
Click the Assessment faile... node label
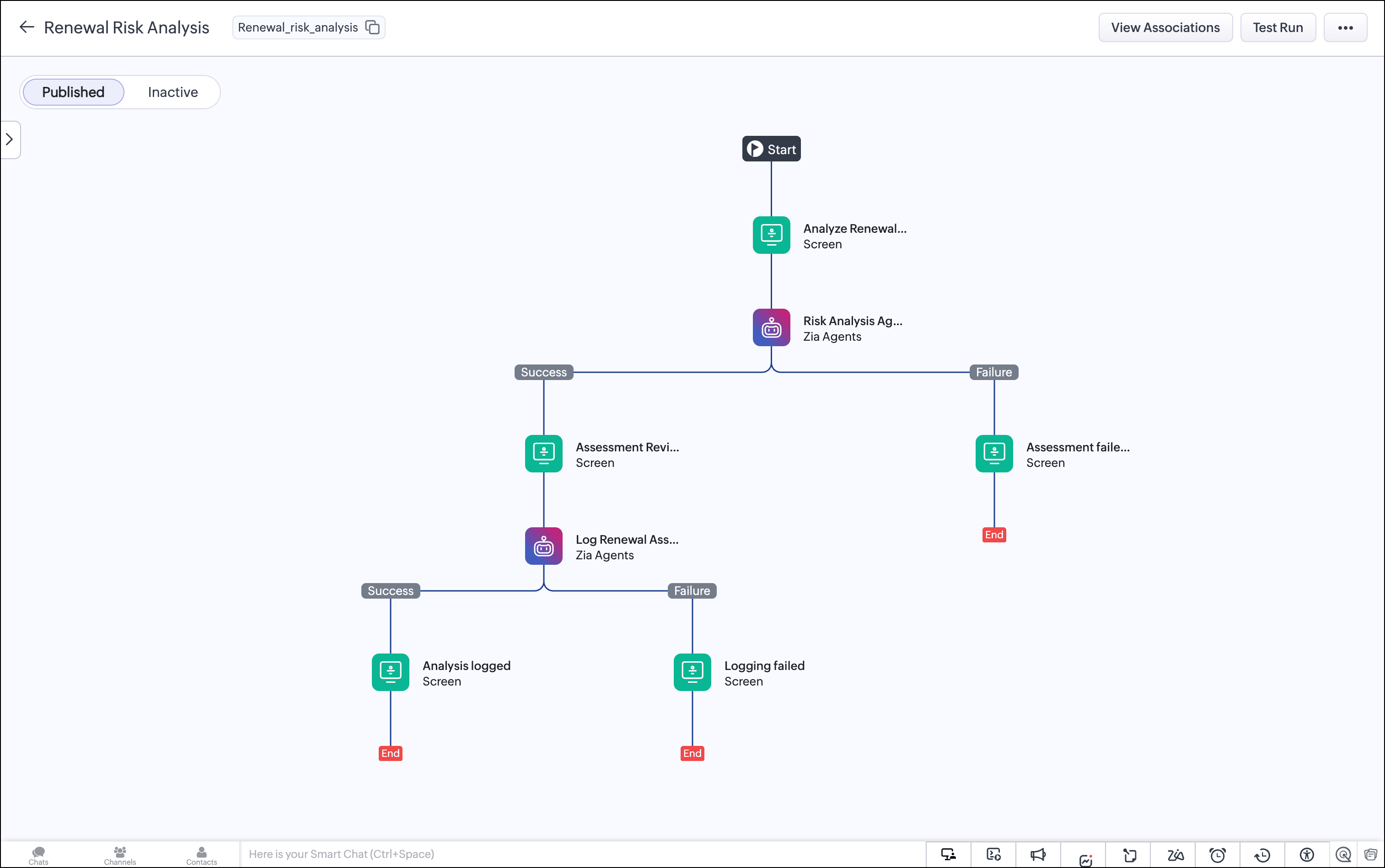point(1078,447)
